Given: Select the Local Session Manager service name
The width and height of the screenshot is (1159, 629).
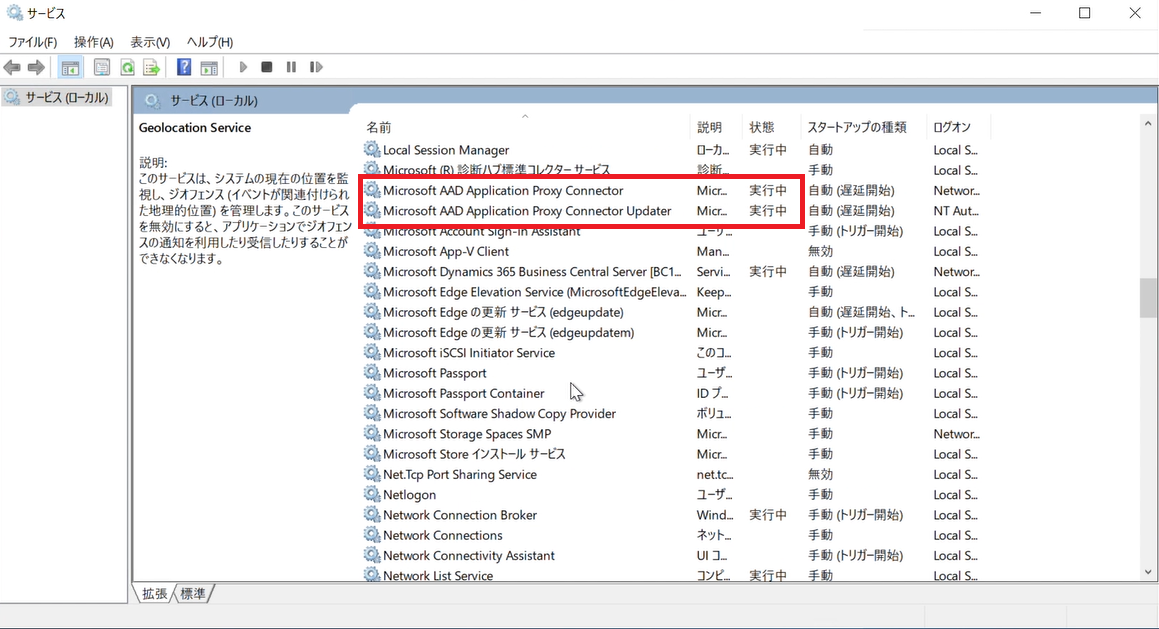Looking at the screenshot, I should pos(446,150).
